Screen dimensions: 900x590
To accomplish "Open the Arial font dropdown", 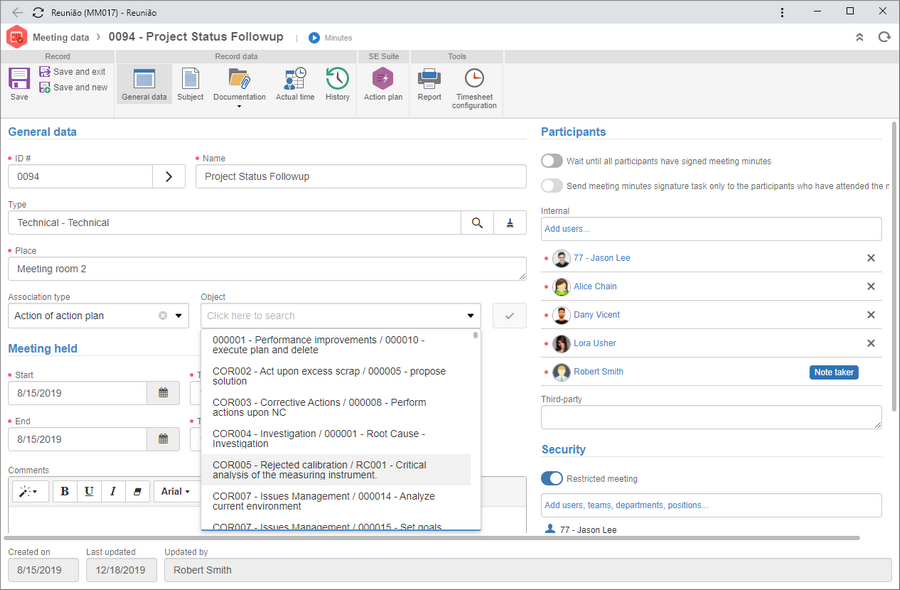I will tap(175, 491).
